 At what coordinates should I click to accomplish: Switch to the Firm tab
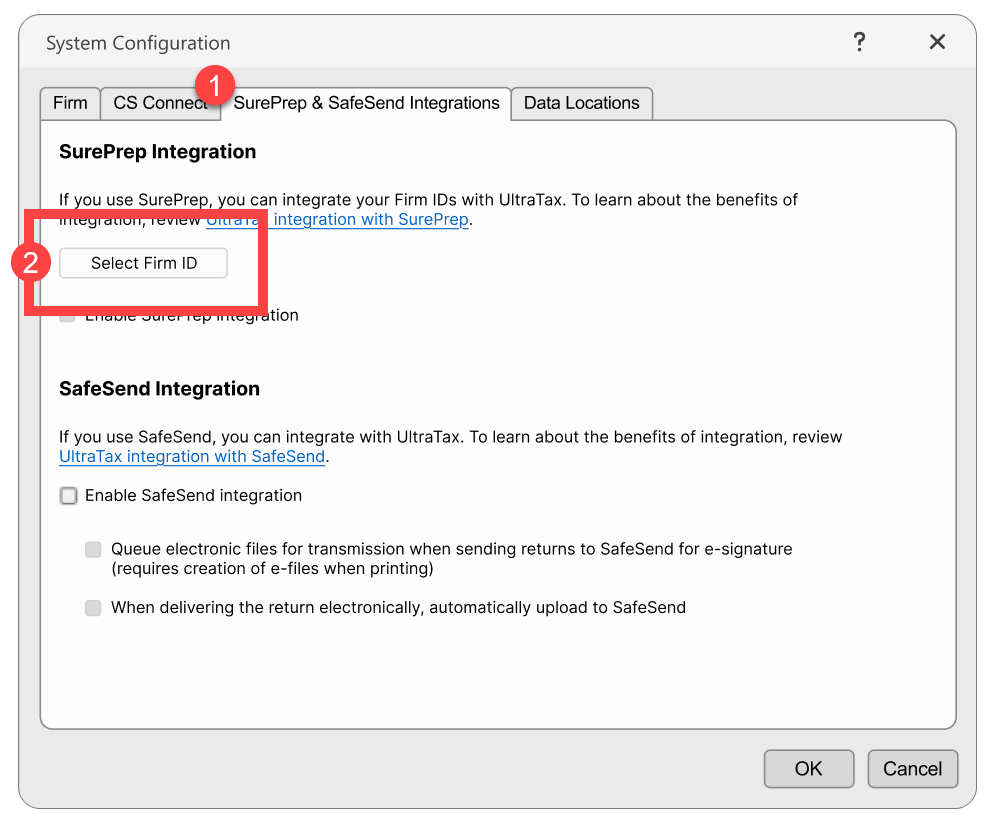coord(69,103)
